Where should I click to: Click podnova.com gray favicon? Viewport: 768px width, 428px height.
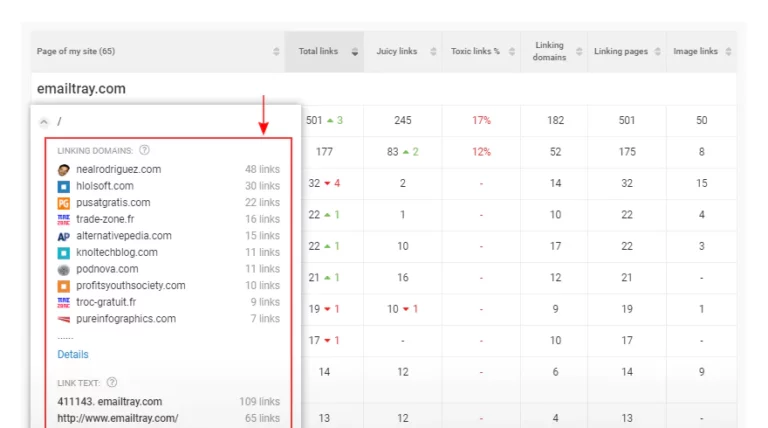[64, 269]
